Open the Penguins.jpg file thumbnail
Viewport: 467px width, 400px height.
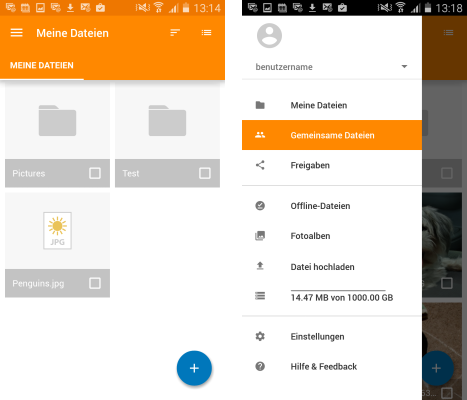pos(57,231)
